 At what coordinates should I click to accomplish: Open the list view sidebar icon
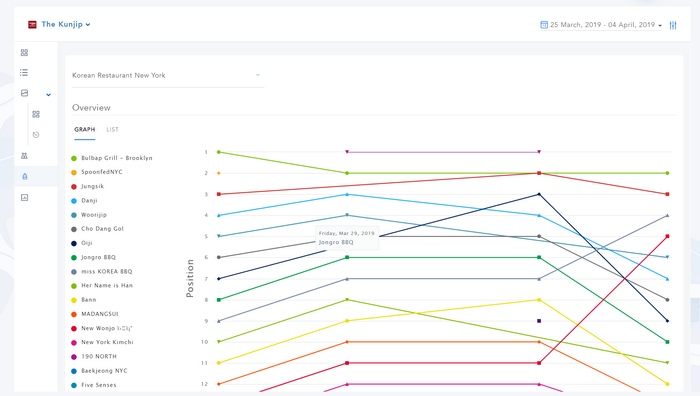[24, 72]
